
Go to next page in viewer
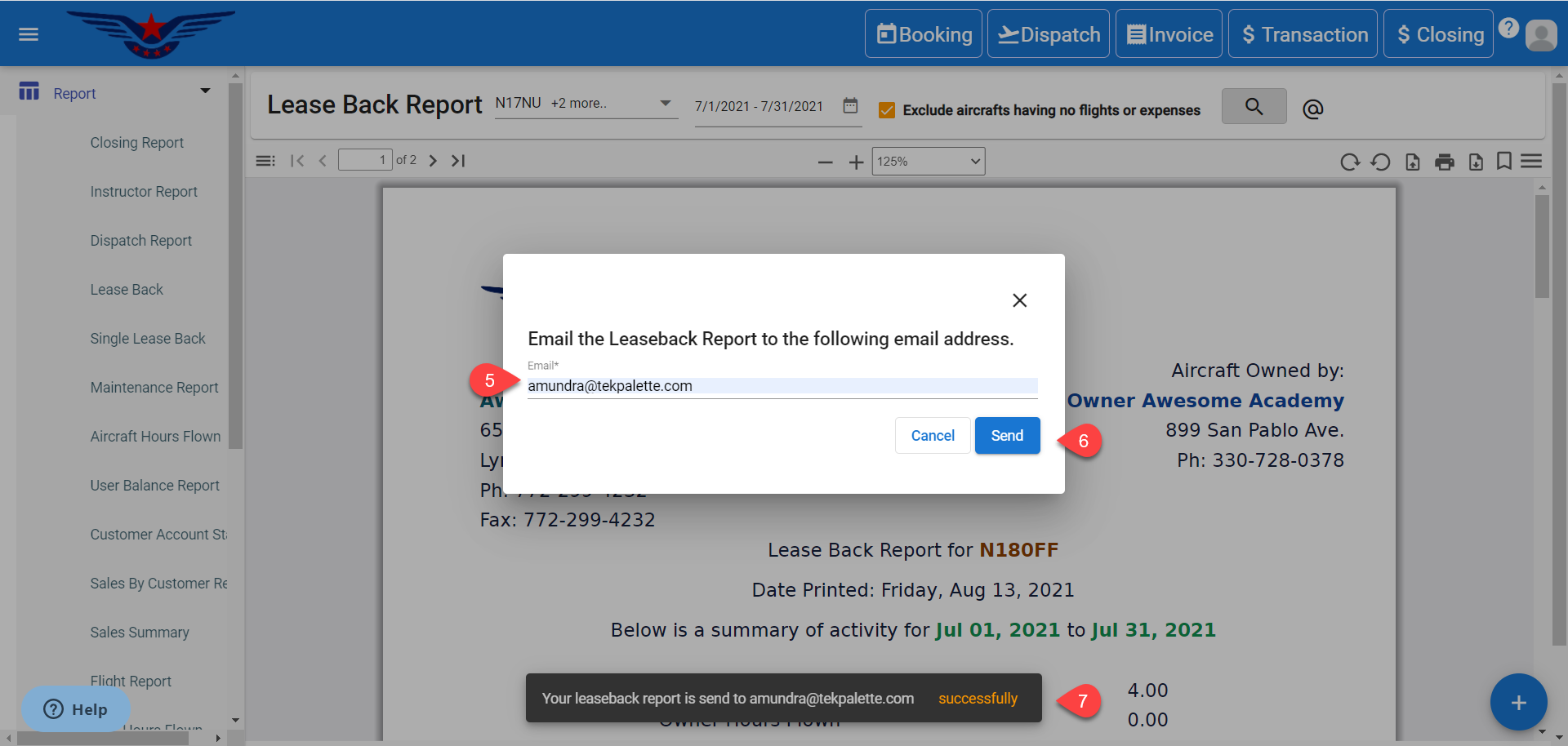(x=433, y=161)
